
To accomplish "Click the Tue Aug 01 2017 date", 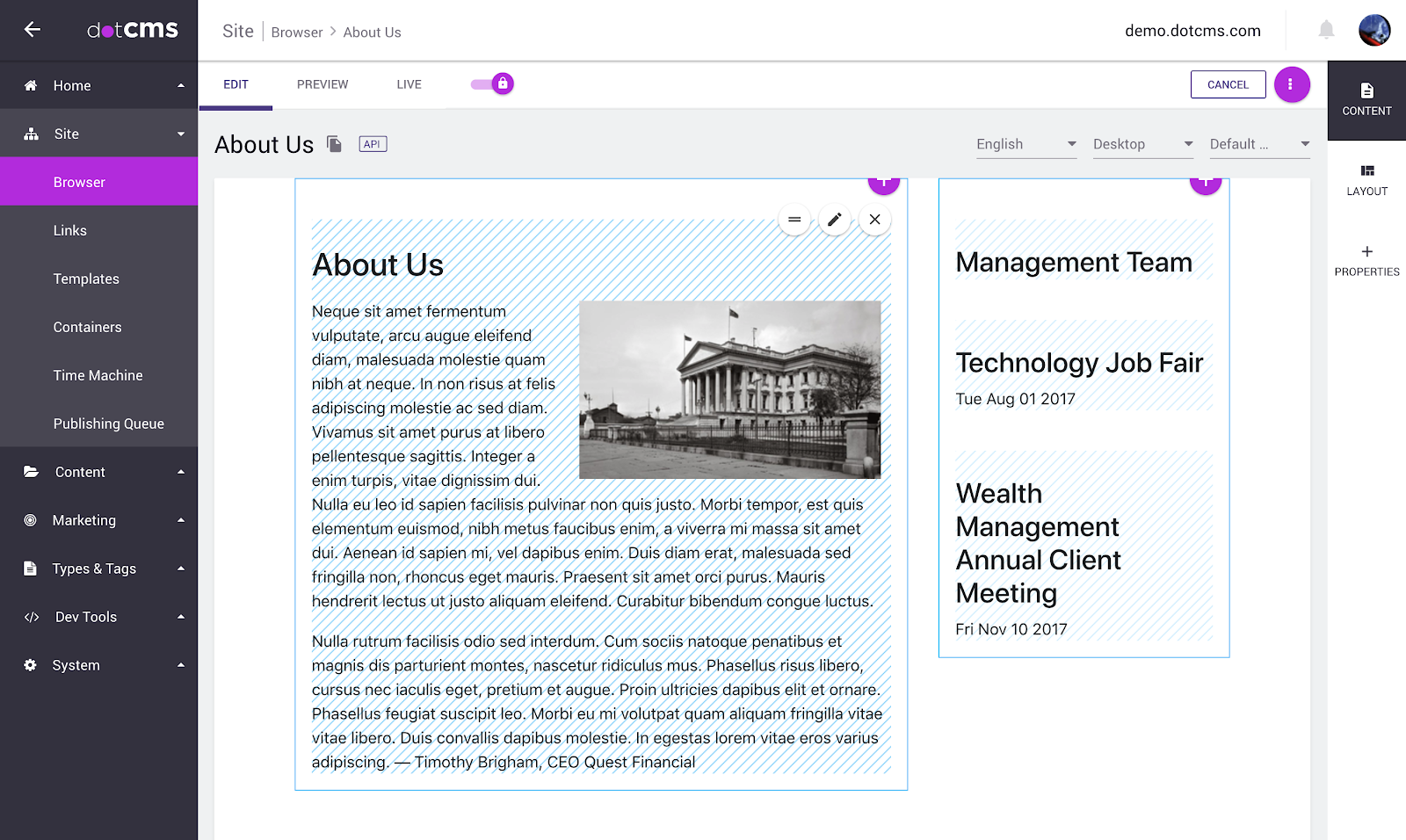I will pos(1015,399).
